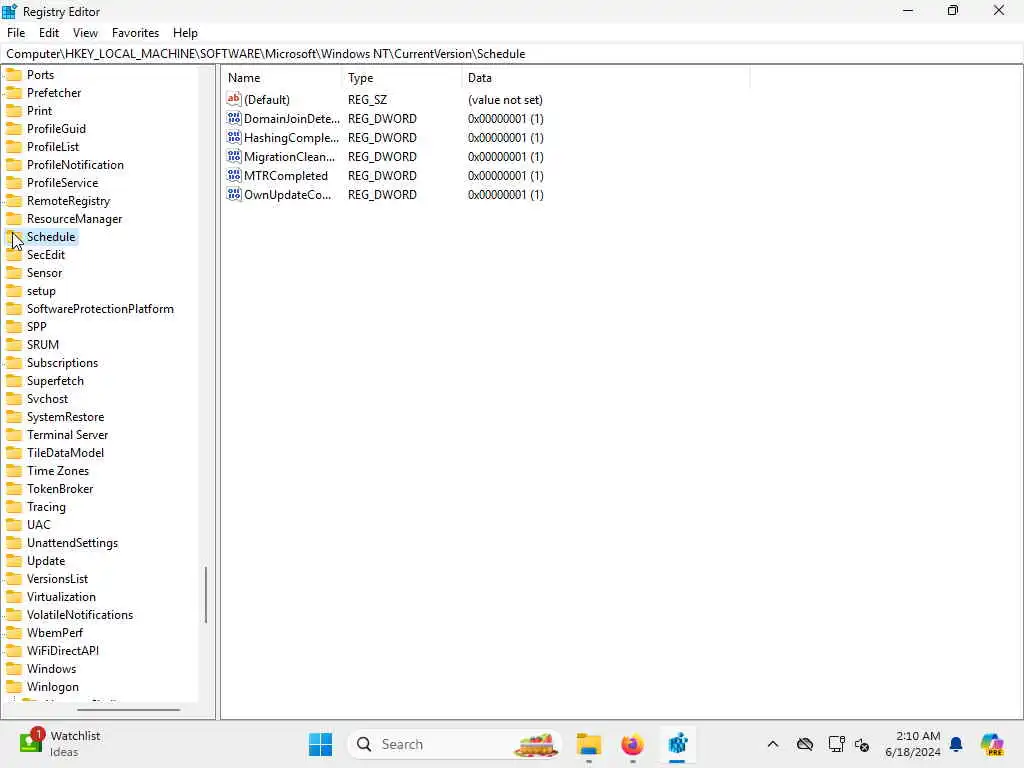The image size is (1024, 768).
Task: Click the Prefetcher folder icon
Action: (14, 93)
